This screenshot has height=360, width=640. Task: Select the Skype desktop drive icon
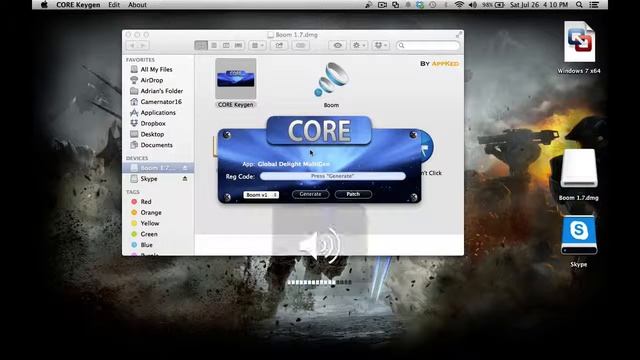(579, 235)
